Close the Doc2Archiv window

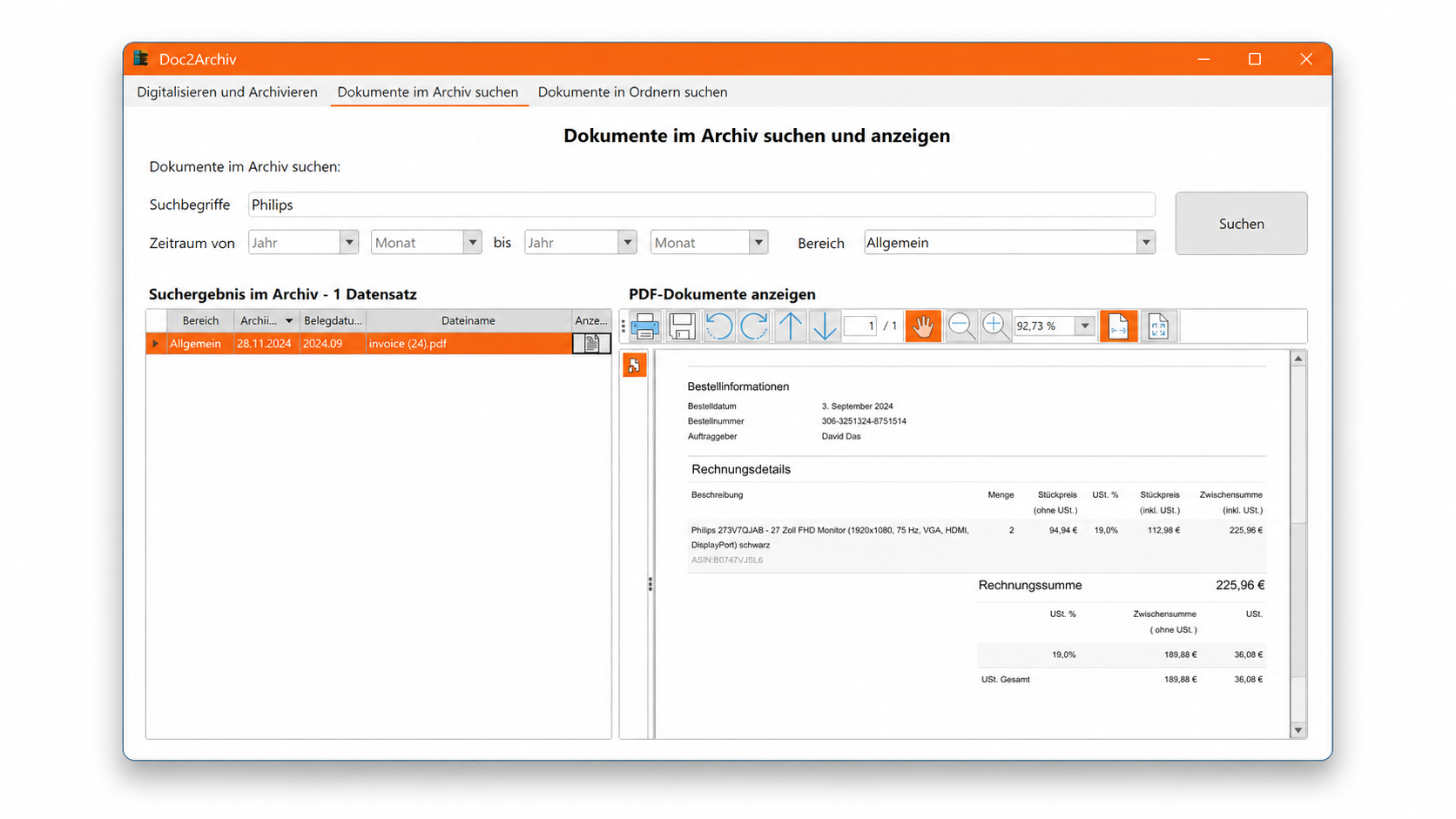1306,59
